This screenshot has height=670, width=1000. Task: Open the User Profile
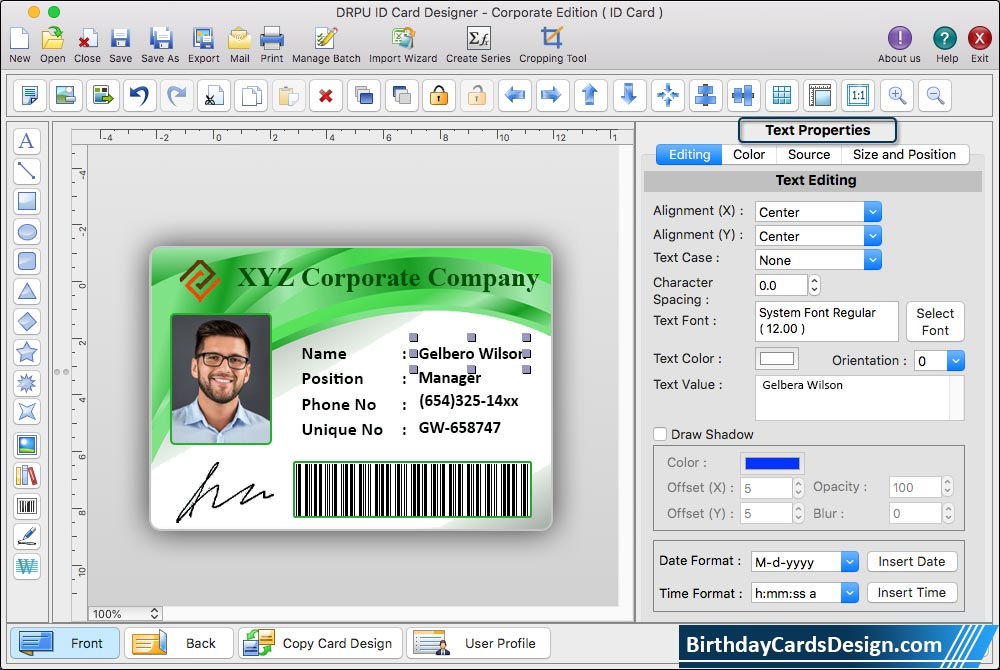tap(478, 643)
